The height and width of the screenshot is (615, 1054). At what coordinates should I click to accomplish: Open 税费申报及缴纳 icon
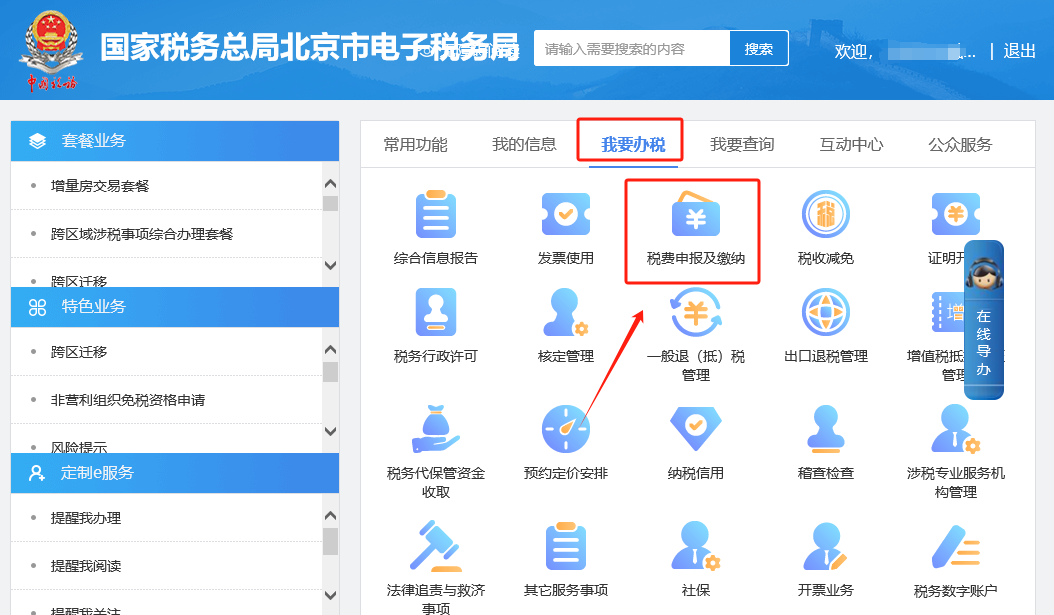tap(695, 215)
